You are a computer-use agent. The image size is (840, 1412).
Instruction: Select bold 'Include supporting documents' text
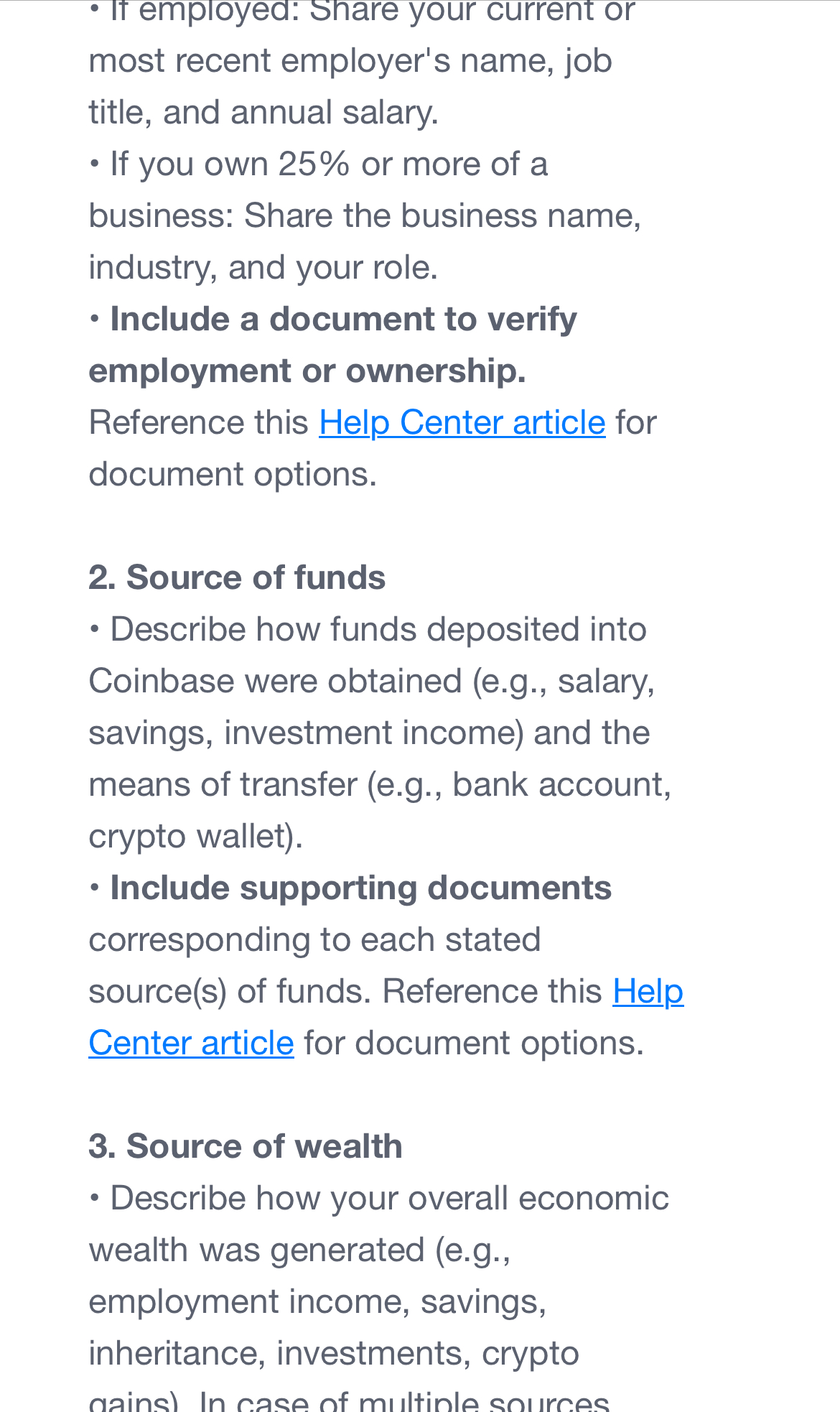coord(360,888)
